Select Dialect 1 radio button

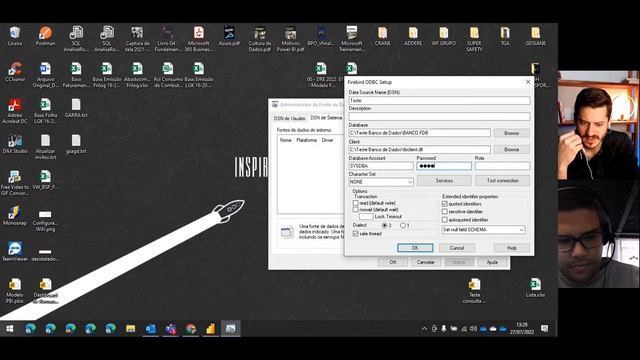403,225
